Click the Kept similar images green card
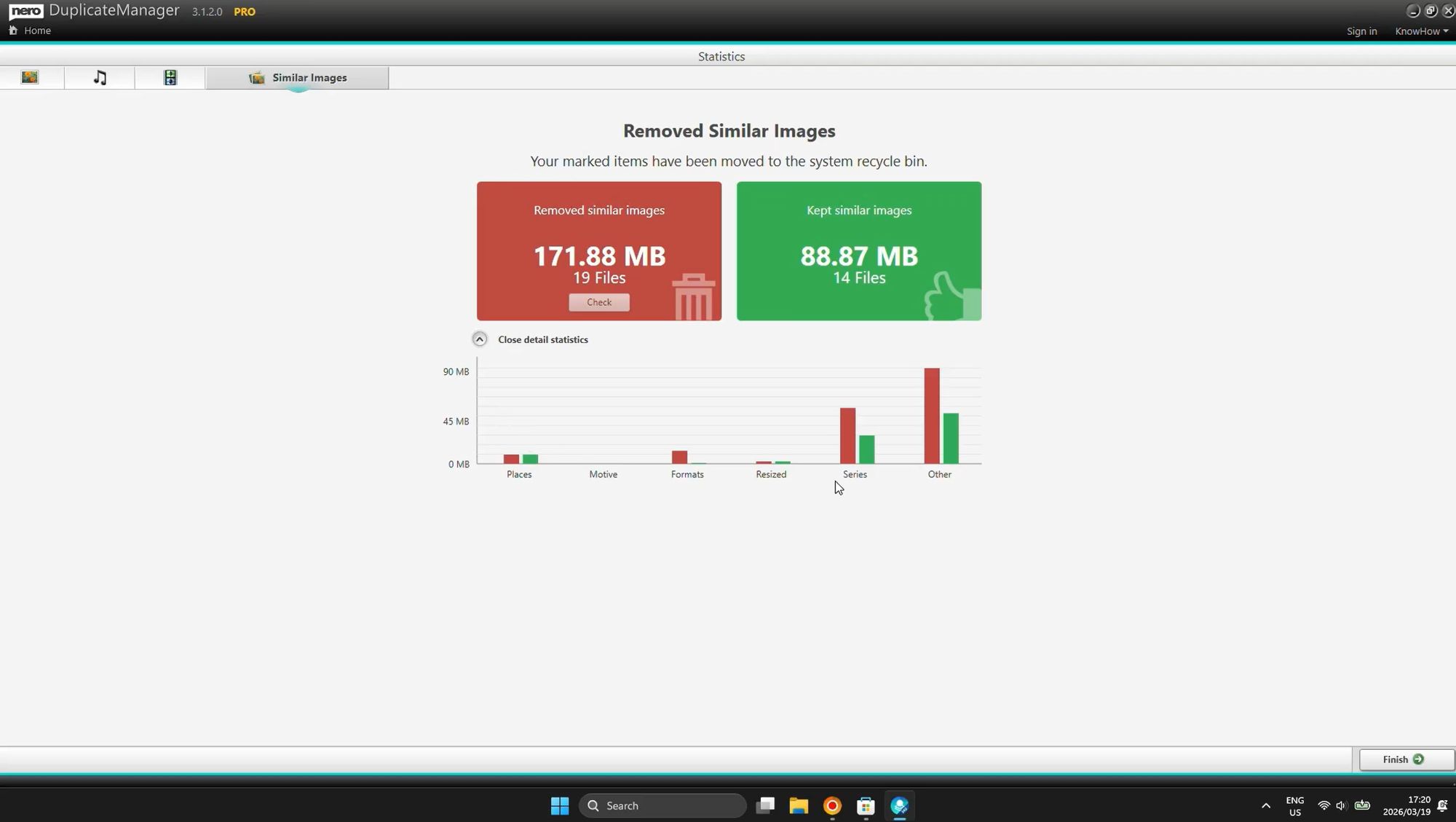 pos(858,251)
